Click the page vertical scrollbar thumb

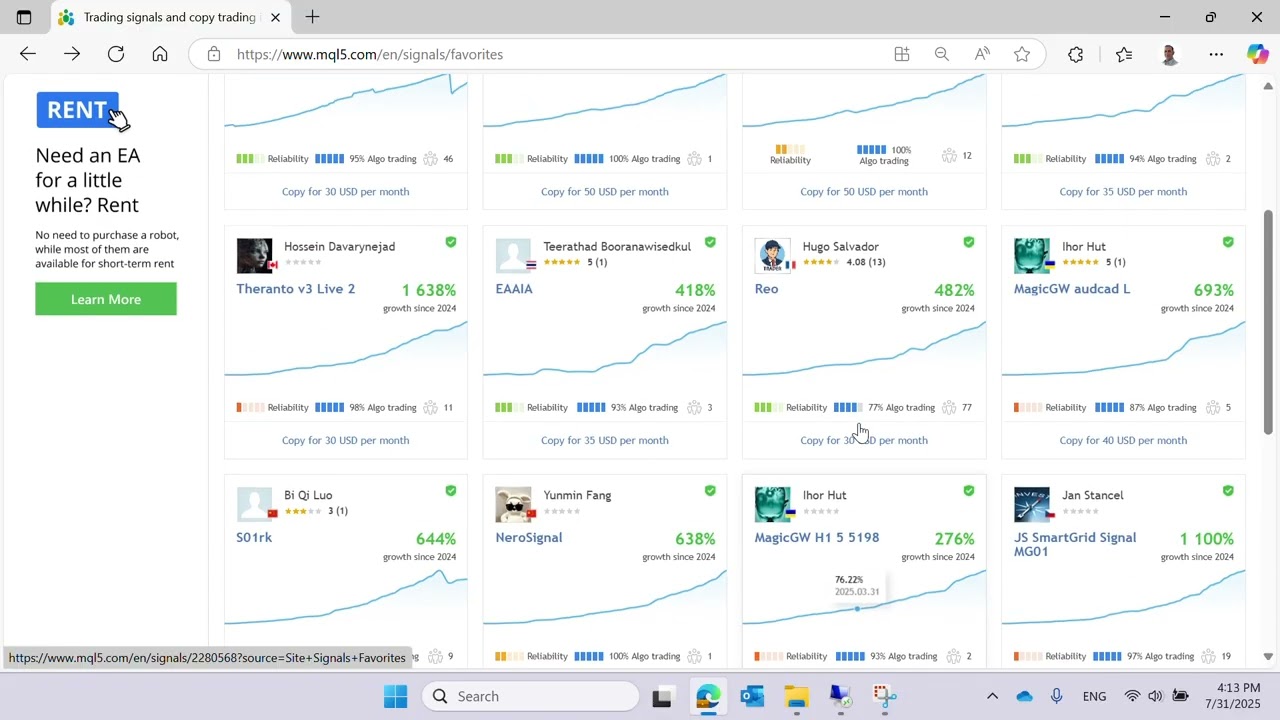[x=1268, y=322]
